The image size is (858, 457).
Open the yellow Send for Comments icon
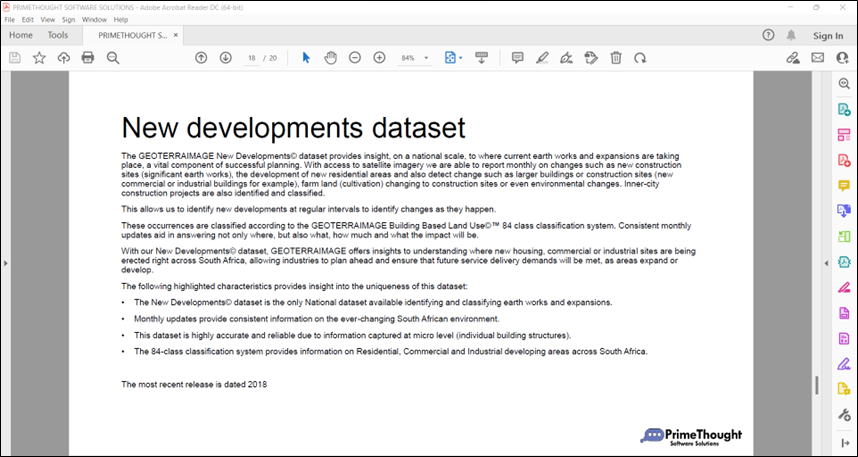844,389
